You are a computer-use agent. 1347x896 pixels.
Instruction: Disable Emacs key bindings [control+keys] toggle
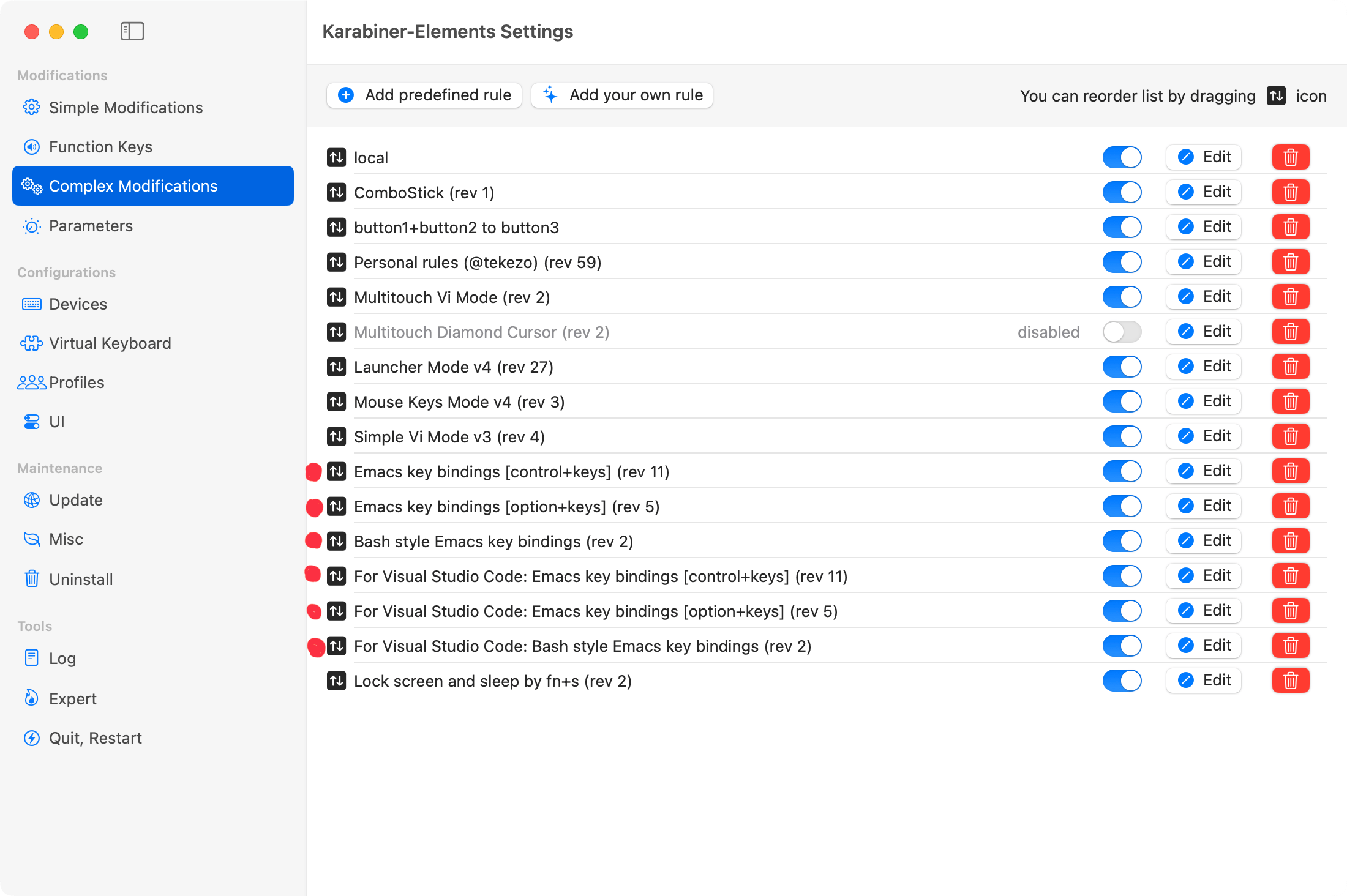click(x=1122, y=471)
